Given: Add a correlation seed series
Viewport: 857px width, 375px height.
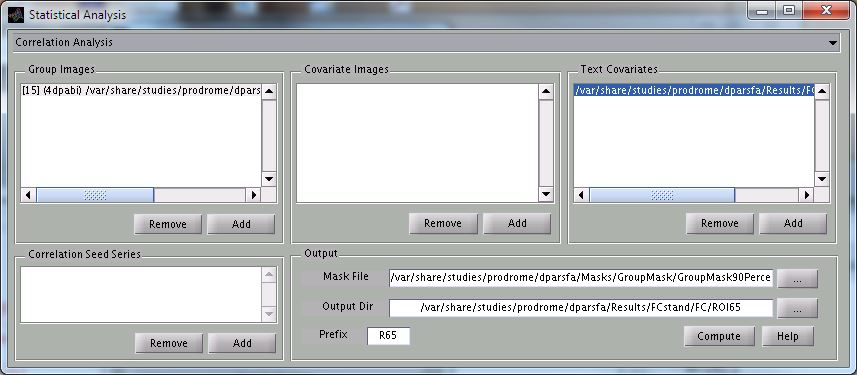Looking at the screenshot, I should [x=242, y=343].
